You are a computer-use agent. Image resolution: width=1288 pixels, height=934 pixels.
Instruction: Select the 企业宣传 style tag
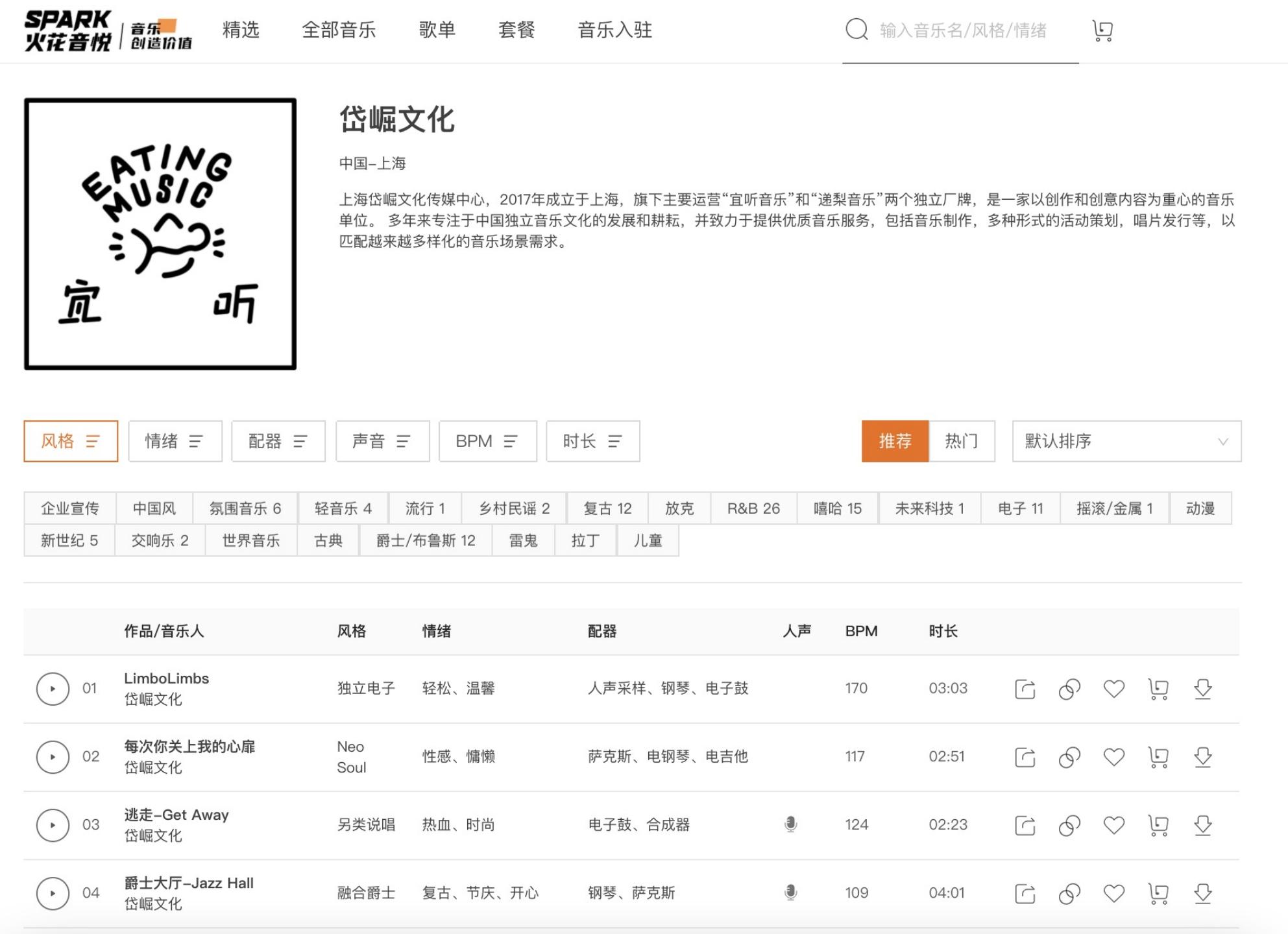tap(70, 508)
